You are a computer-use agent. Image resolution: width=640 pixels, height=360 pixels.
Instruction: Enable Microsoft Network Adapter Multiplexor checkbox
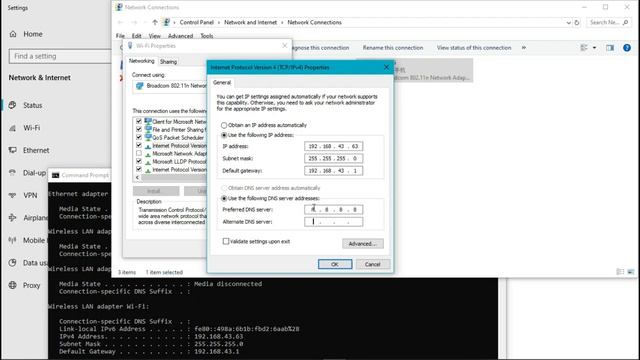point(139,153)
